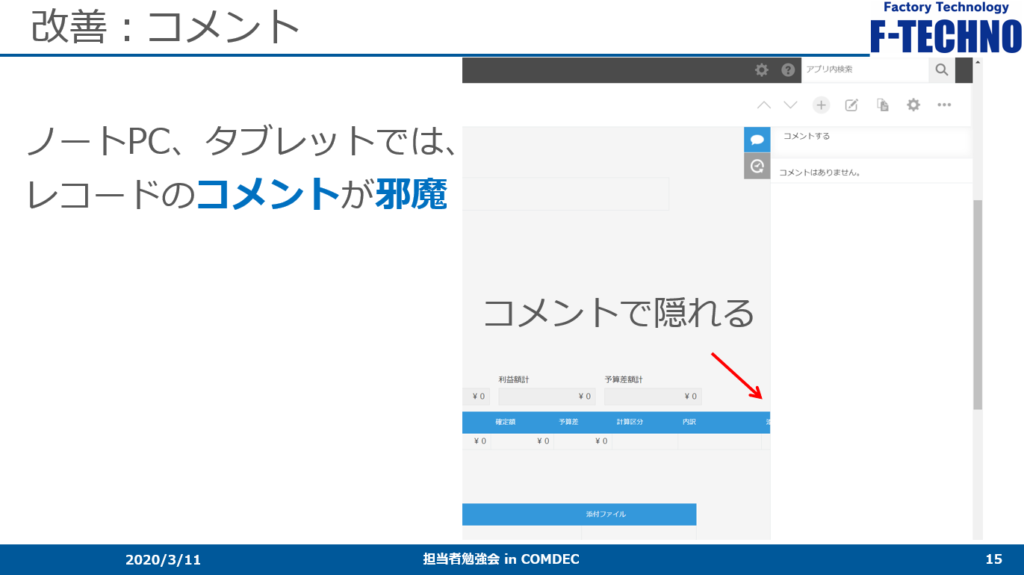
Task: Open app settings gear in record toolbar
Action: click(913, 105)
